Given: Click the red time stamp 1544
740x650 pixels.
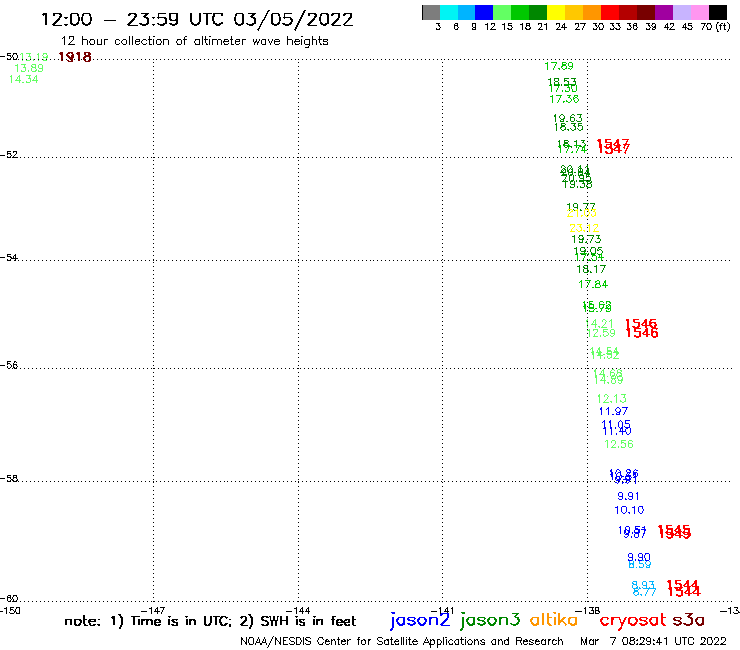Looking at the screenshot, I should click(x=683, y=588).
